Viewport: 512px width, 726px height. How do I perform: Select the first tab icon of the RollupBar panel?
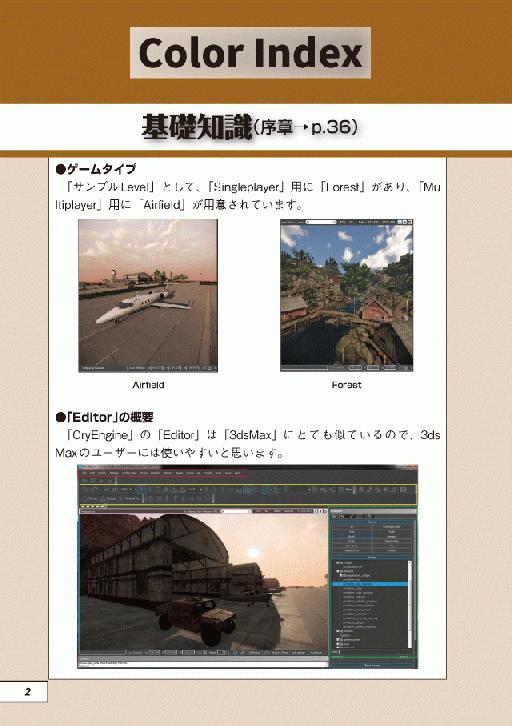click(334, 516)
